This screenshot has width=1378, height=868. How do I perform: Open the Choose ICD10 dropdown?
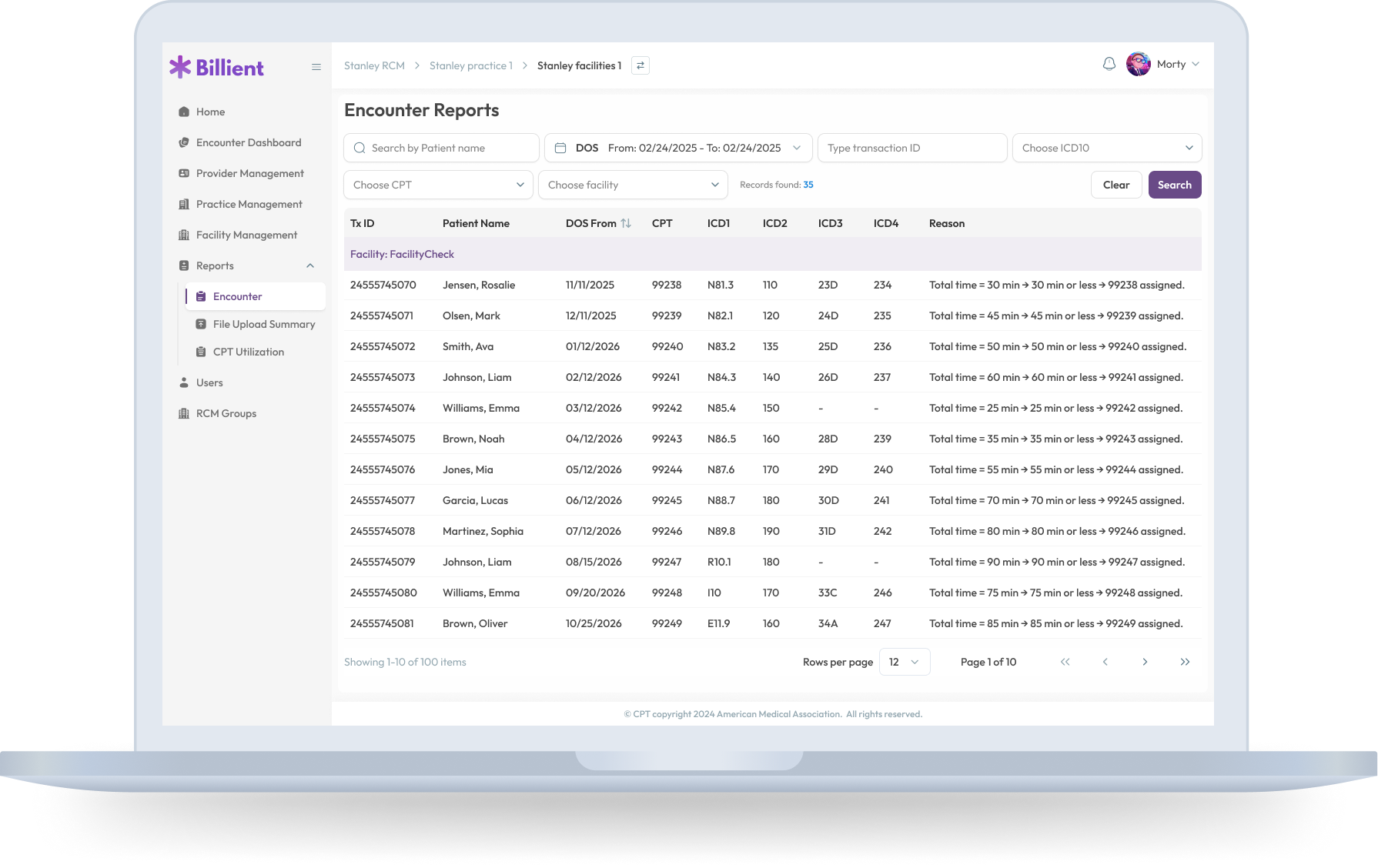click(1106, 148)
